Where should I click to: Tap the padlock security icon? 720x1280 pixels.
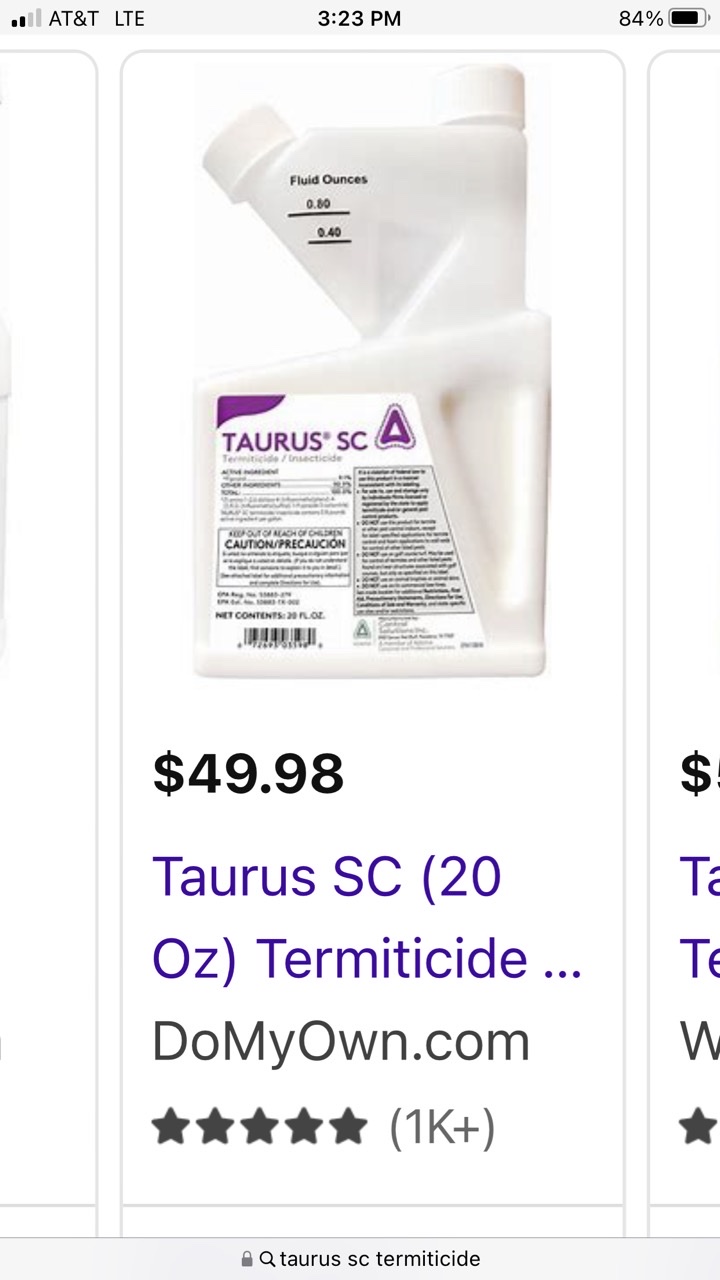tap(247, 1259)
